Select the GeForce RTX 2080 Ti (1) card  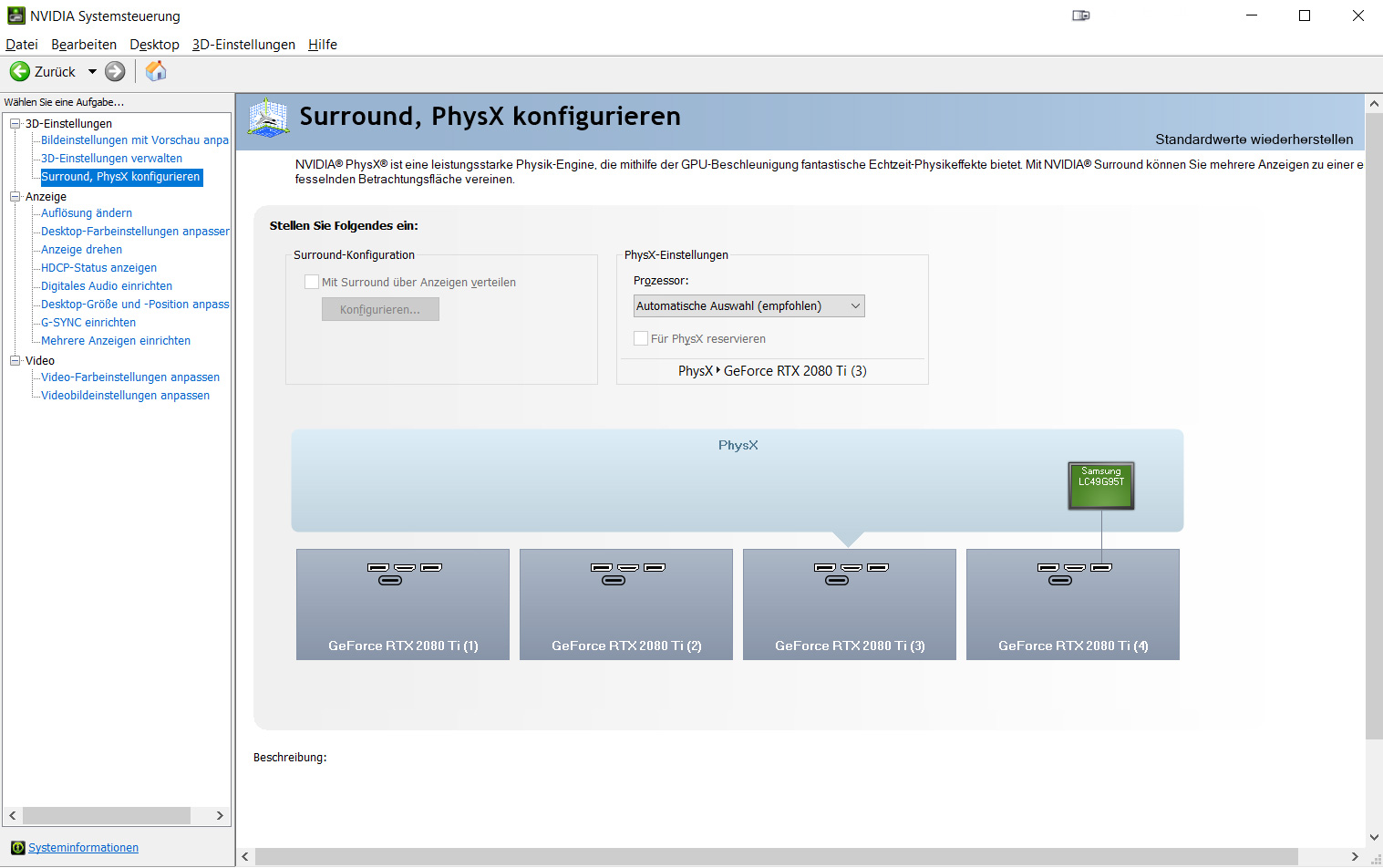click(403, 604)
